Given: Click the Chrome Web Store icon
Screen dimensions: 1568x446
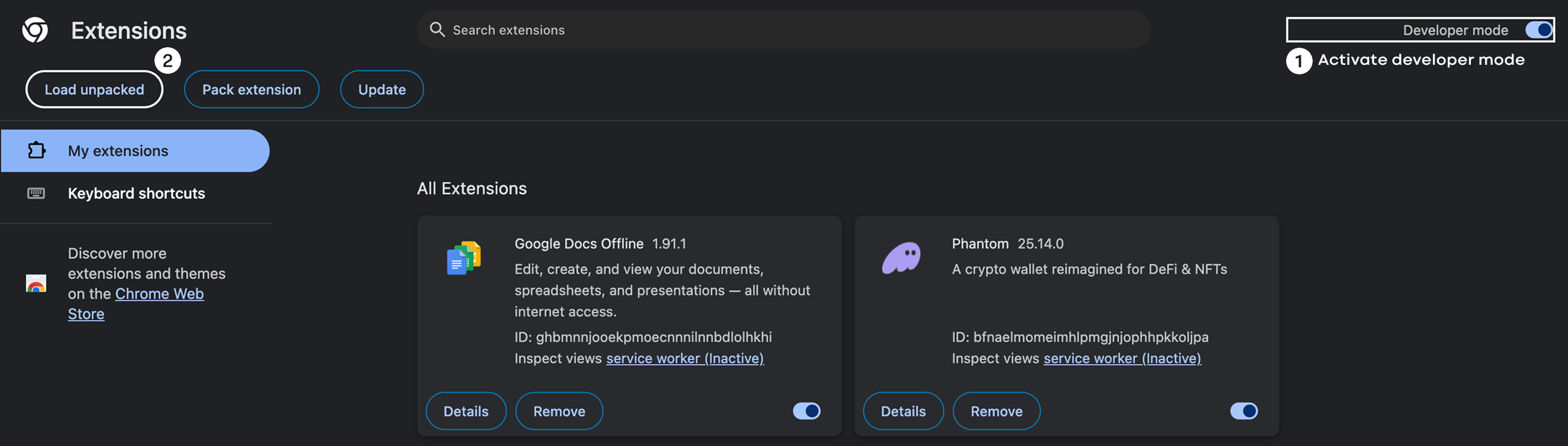Looking at the screenshot, I should coord(36,284).
